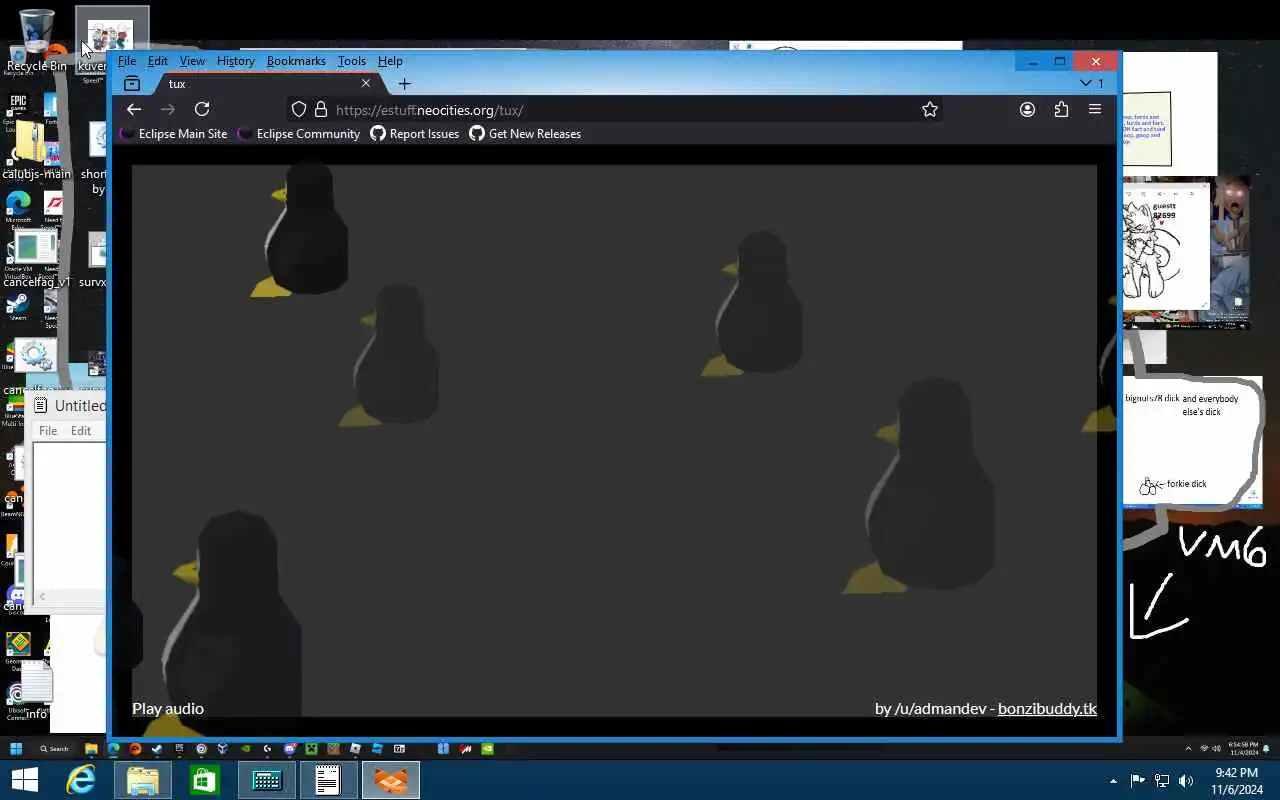1280x800 pixels.
Task: Close the tux tab
Action: [x=366, y=84]
